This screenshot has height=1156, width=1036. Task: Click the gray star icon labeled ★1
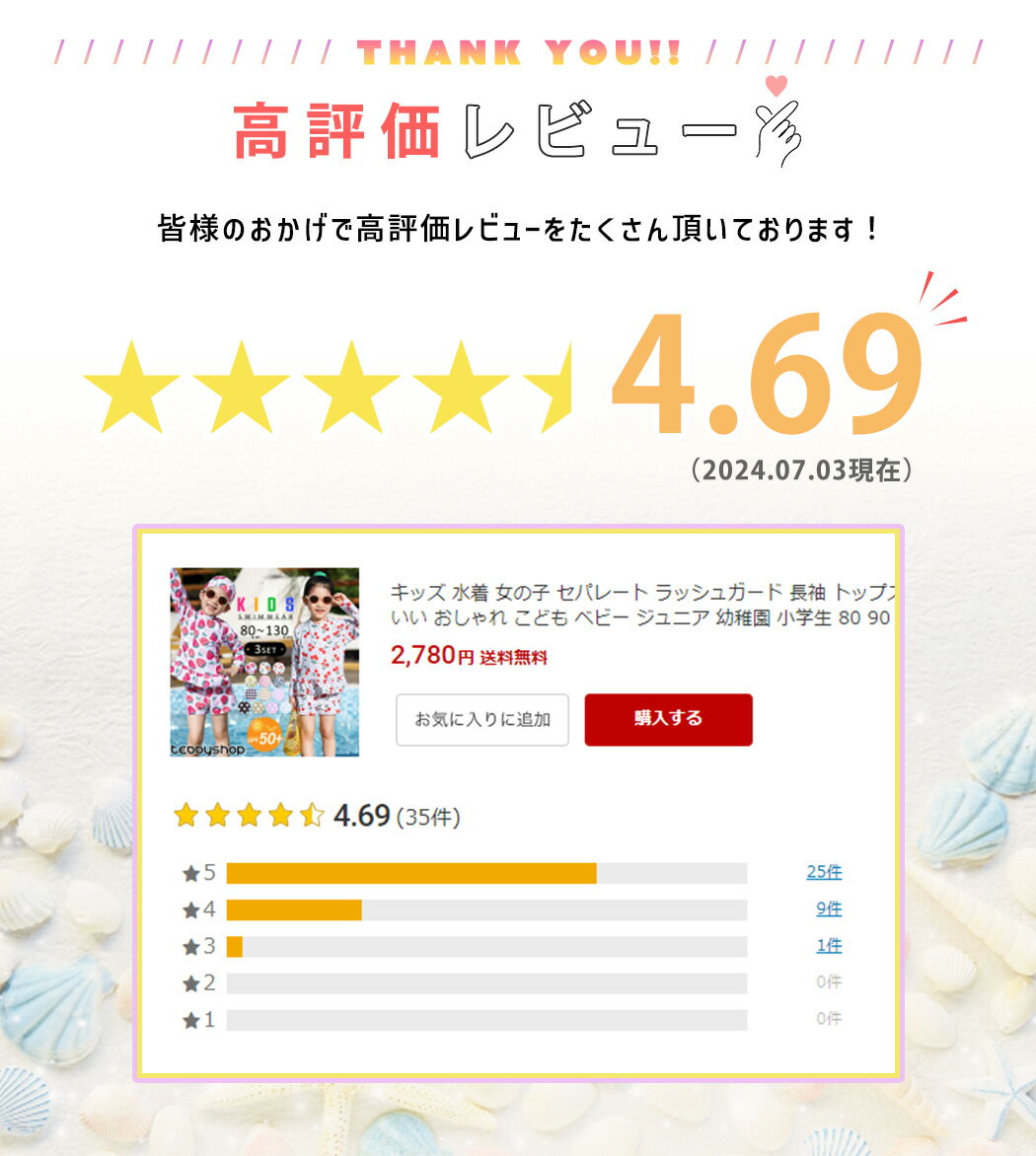[x=191, y=1020]
